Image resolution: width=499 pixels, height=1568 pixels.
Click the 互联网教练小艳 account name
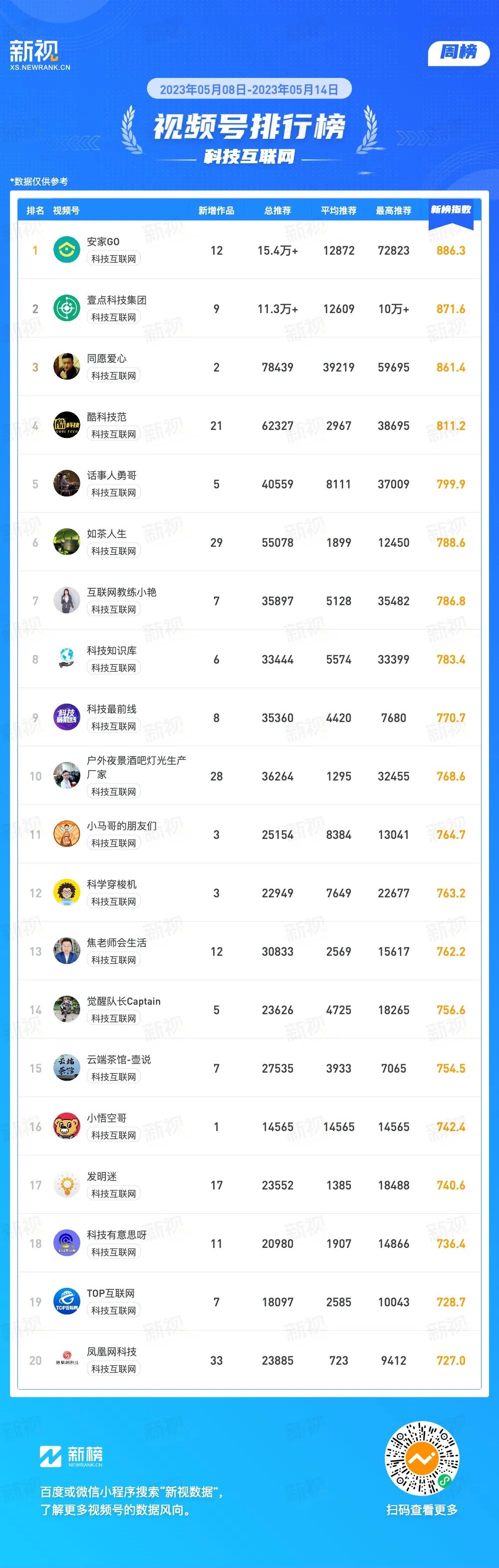[122, 592]
